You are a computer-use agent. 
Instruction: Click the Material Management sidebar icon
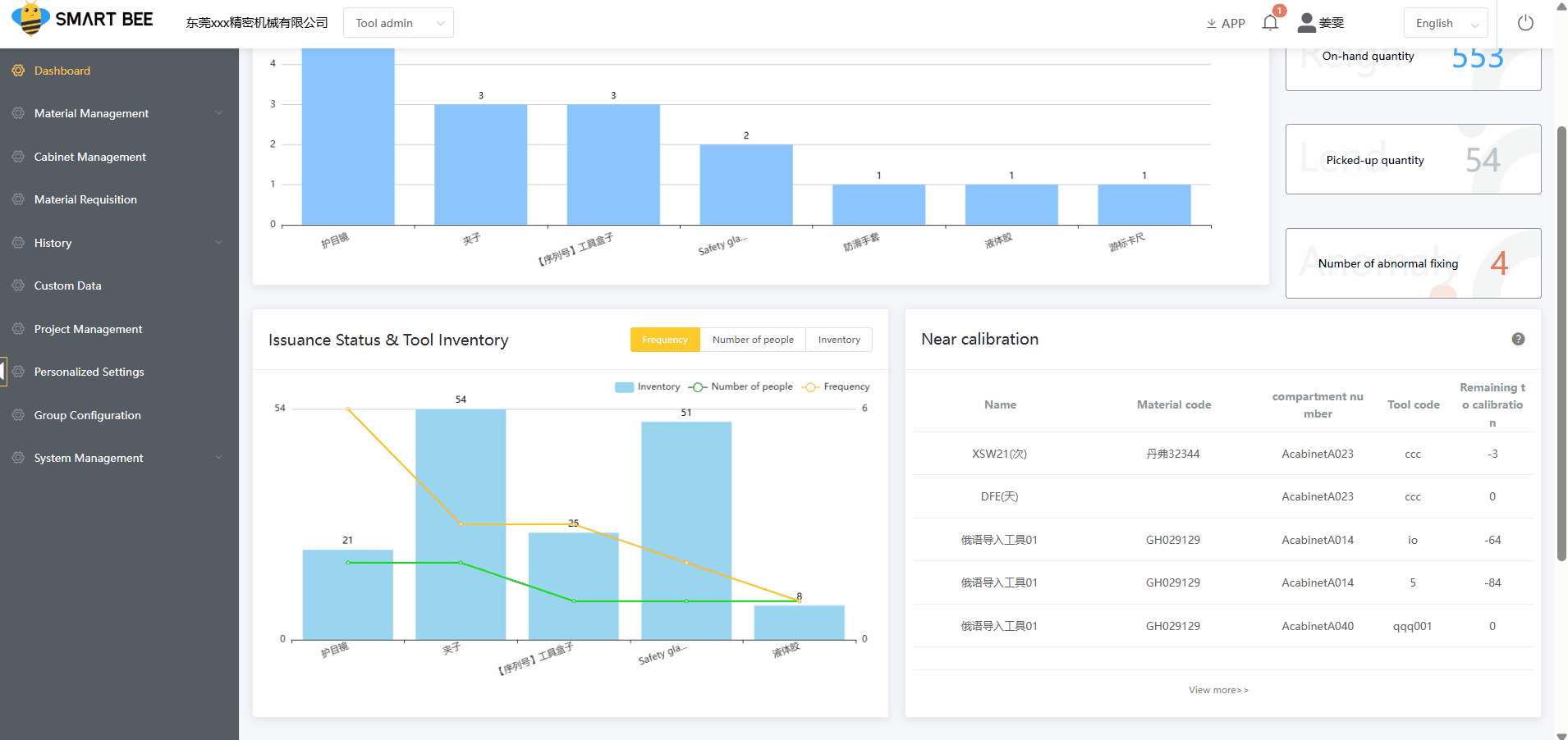point(18,113)
